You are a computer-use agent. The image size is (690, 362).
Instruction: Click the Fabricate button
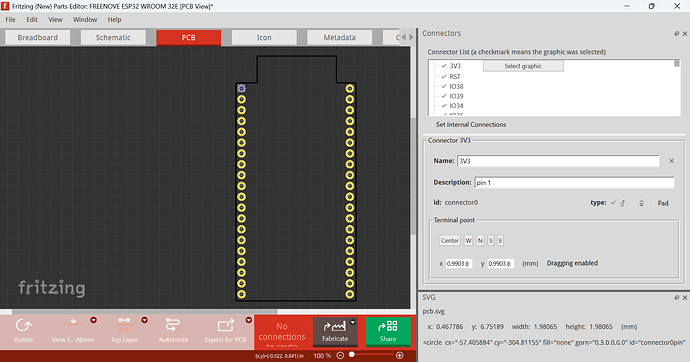(335, 331)
